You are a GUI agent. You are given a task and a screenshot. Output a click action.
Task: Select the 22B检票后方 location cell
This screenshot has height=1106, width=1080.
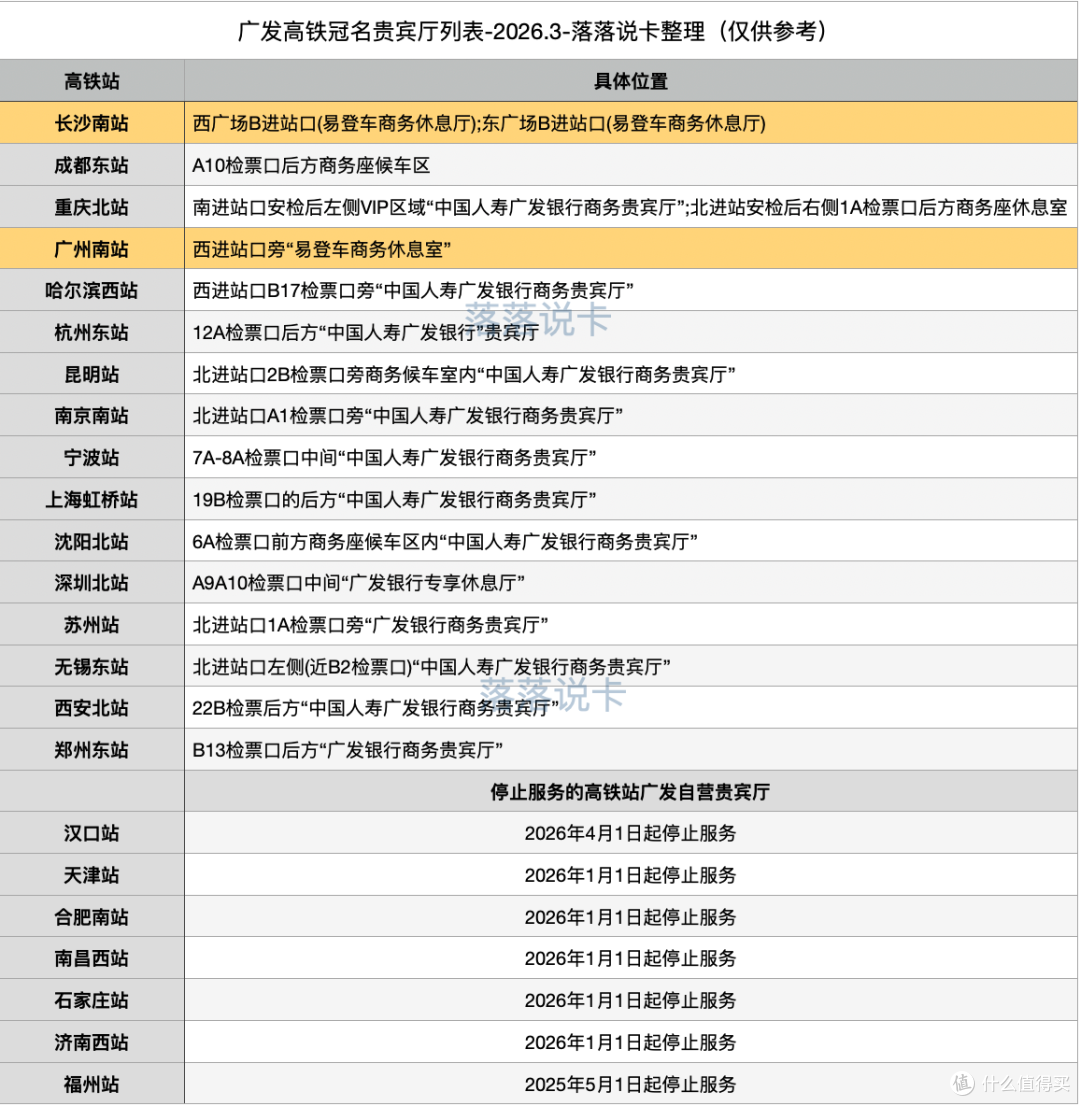point(631,707)
